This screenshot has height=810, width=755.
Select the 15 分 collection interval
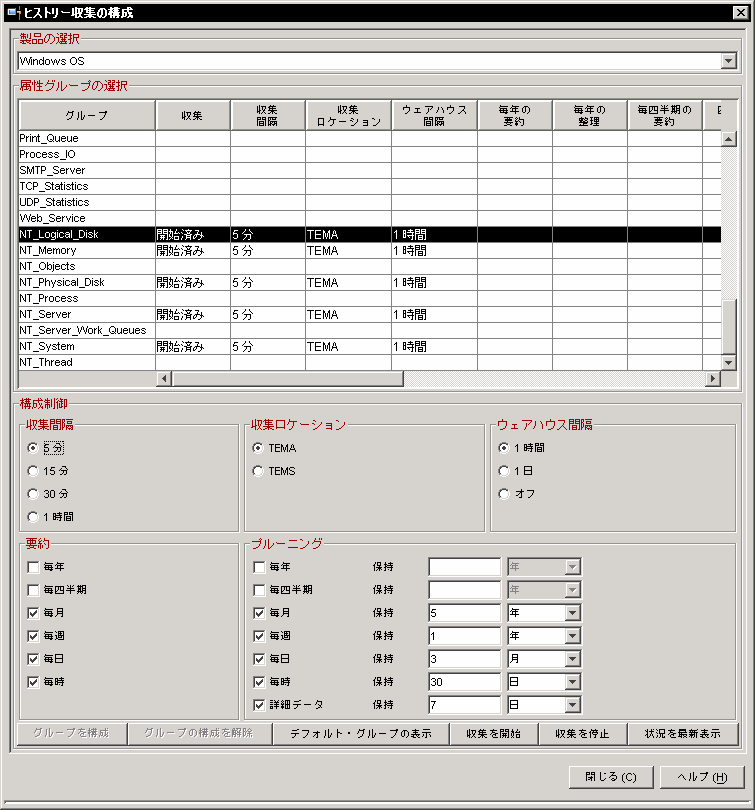click(33, 471)
